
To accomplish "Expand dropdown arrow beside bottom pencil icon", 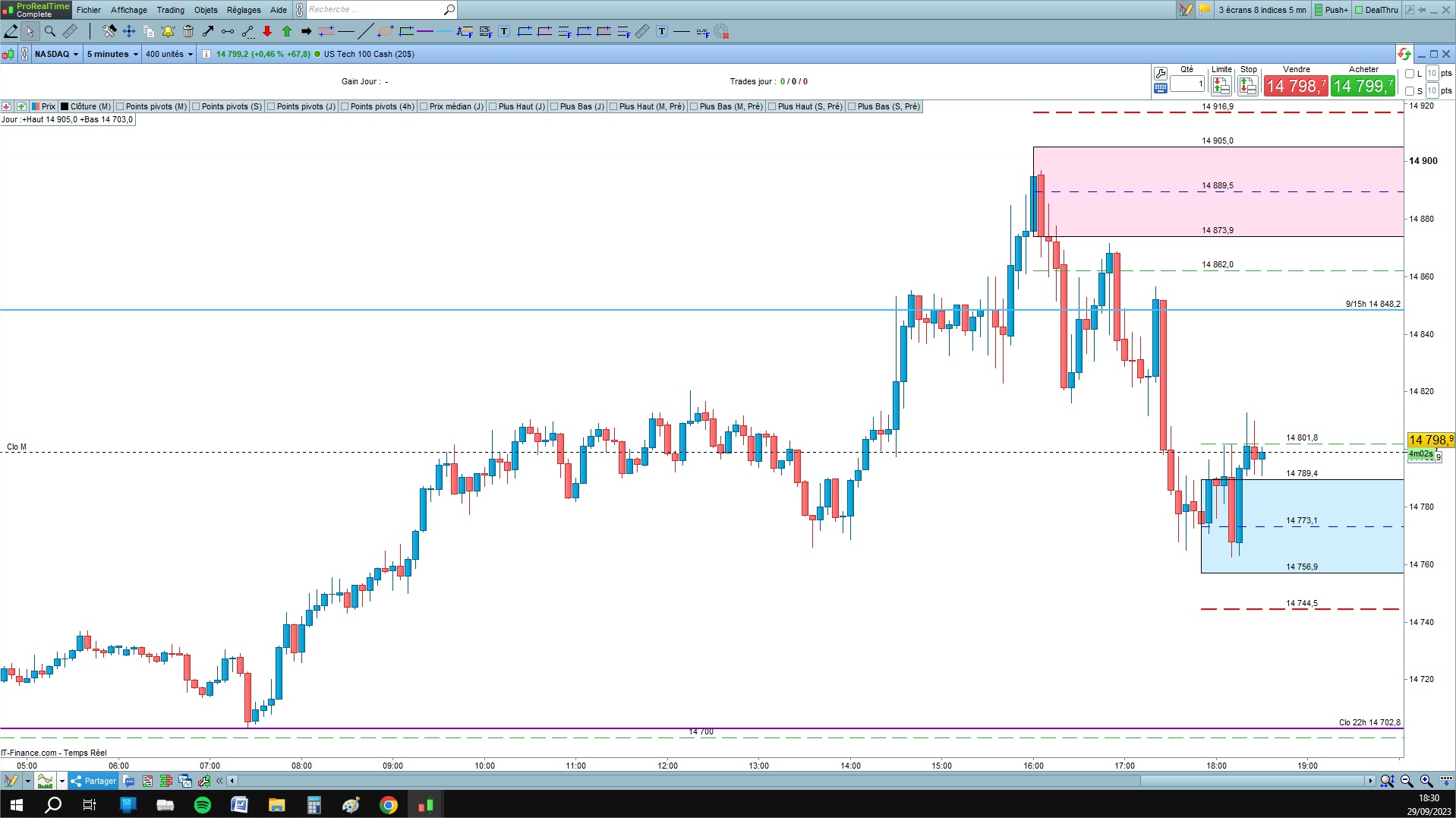I will [x=27, y=781].
